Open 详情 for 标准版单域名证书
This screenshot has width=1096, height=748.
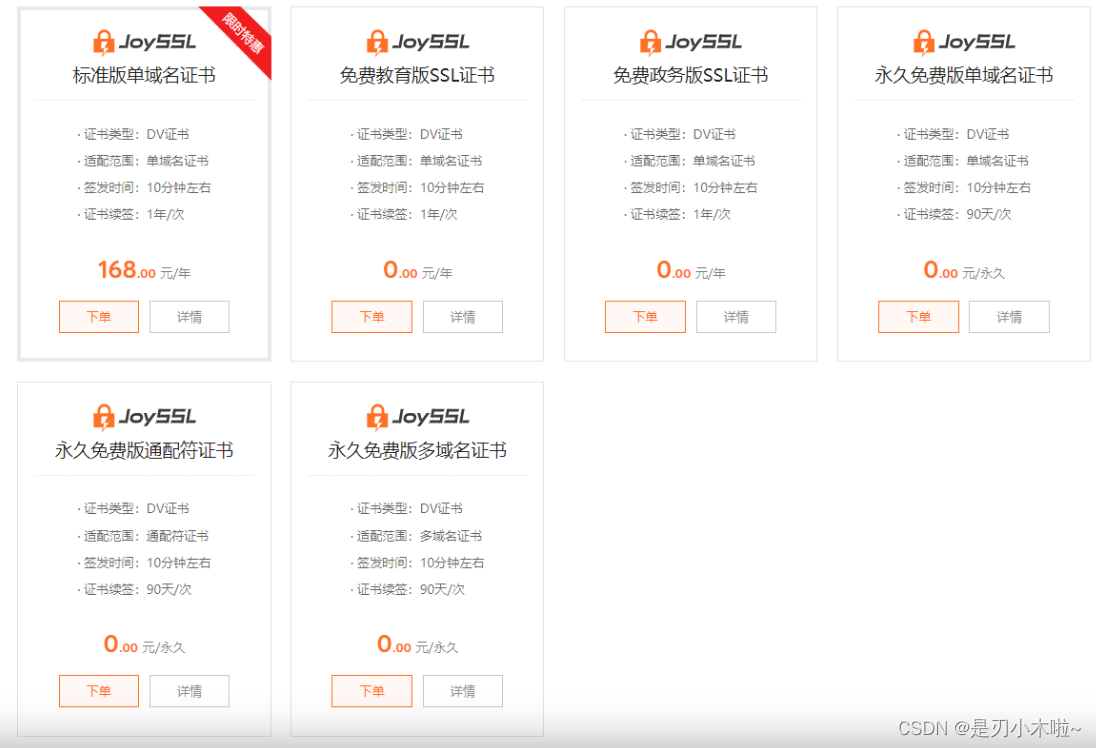(189, 317)
